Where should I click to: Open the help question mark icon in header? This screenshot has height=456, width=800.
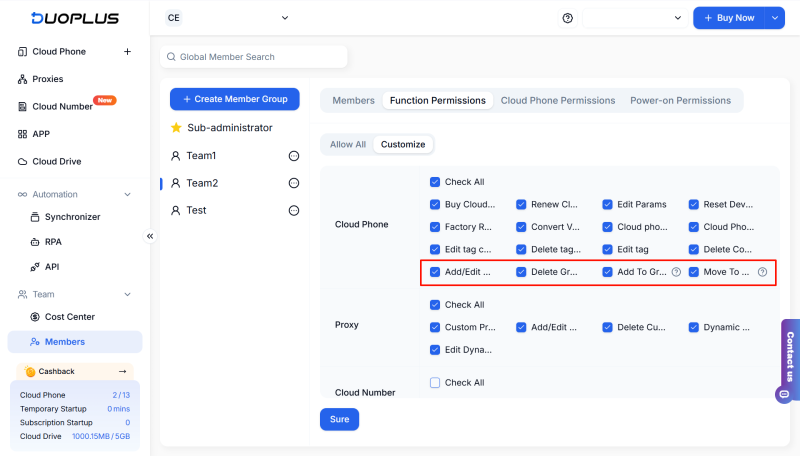(568, 18)
